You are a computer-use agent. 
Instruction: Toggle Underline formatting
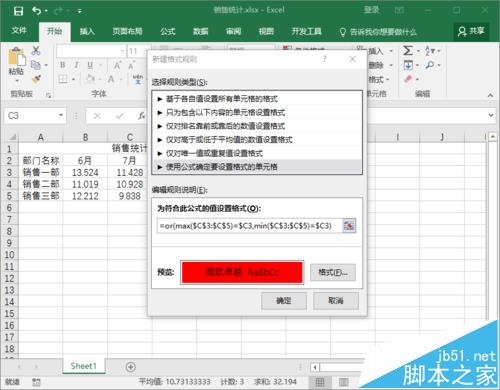click(x=90, y=65)
